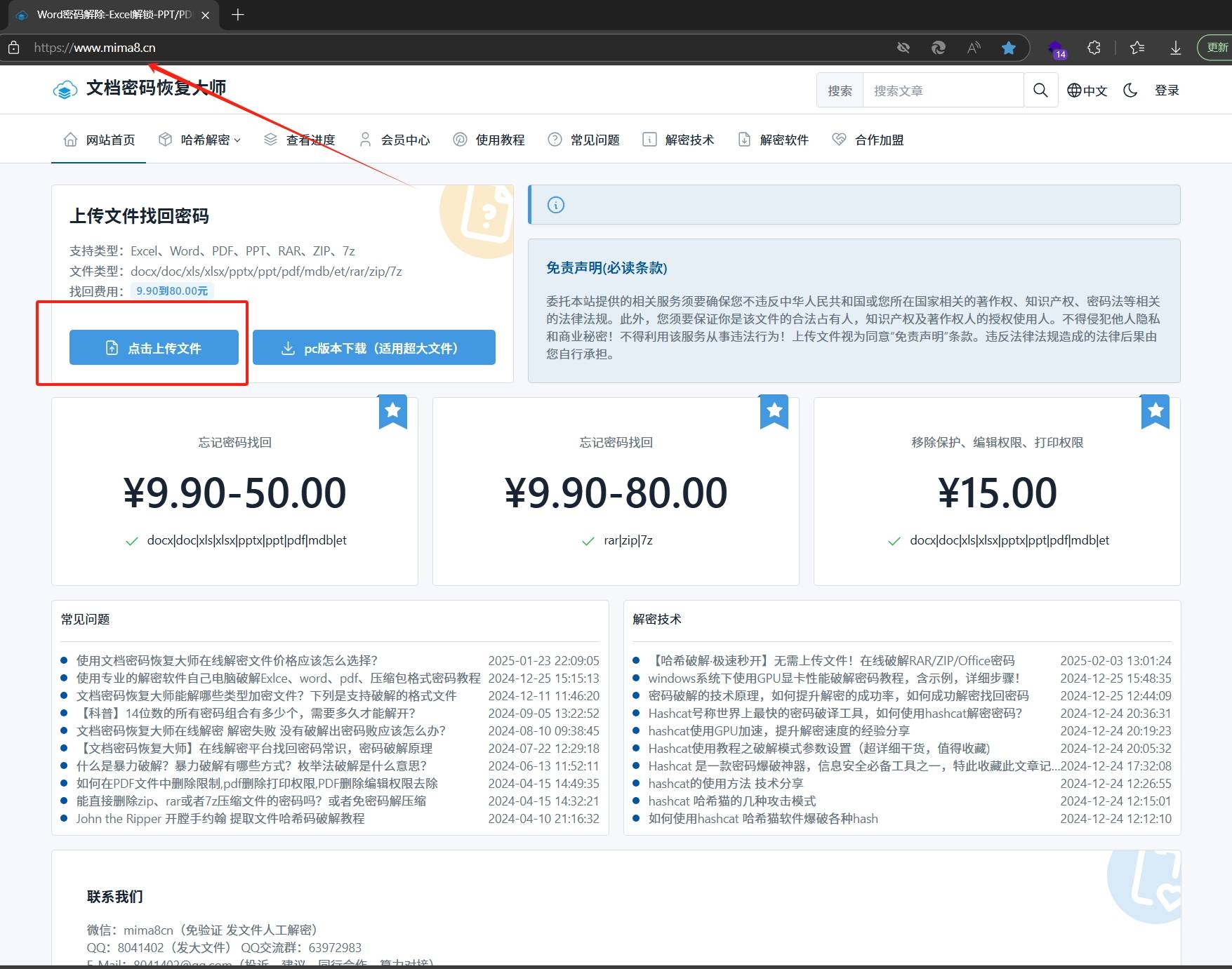Viewport: 1232px width, 969px height.
Task: Click the layers icon beside 查看进度
Action: click(270, 140)
